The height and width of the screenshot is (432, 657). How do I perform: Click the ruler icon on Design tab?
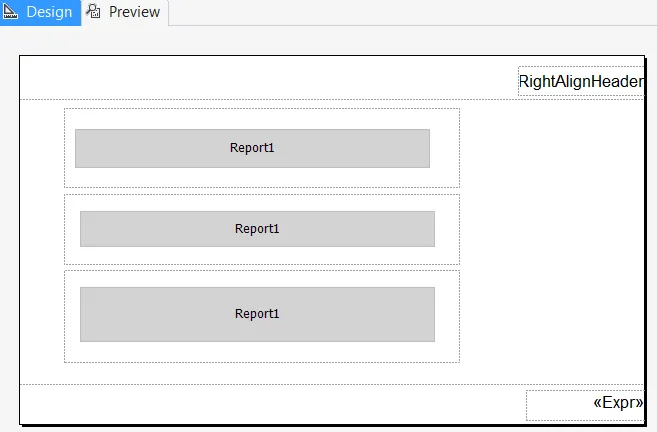click(10, 11)
